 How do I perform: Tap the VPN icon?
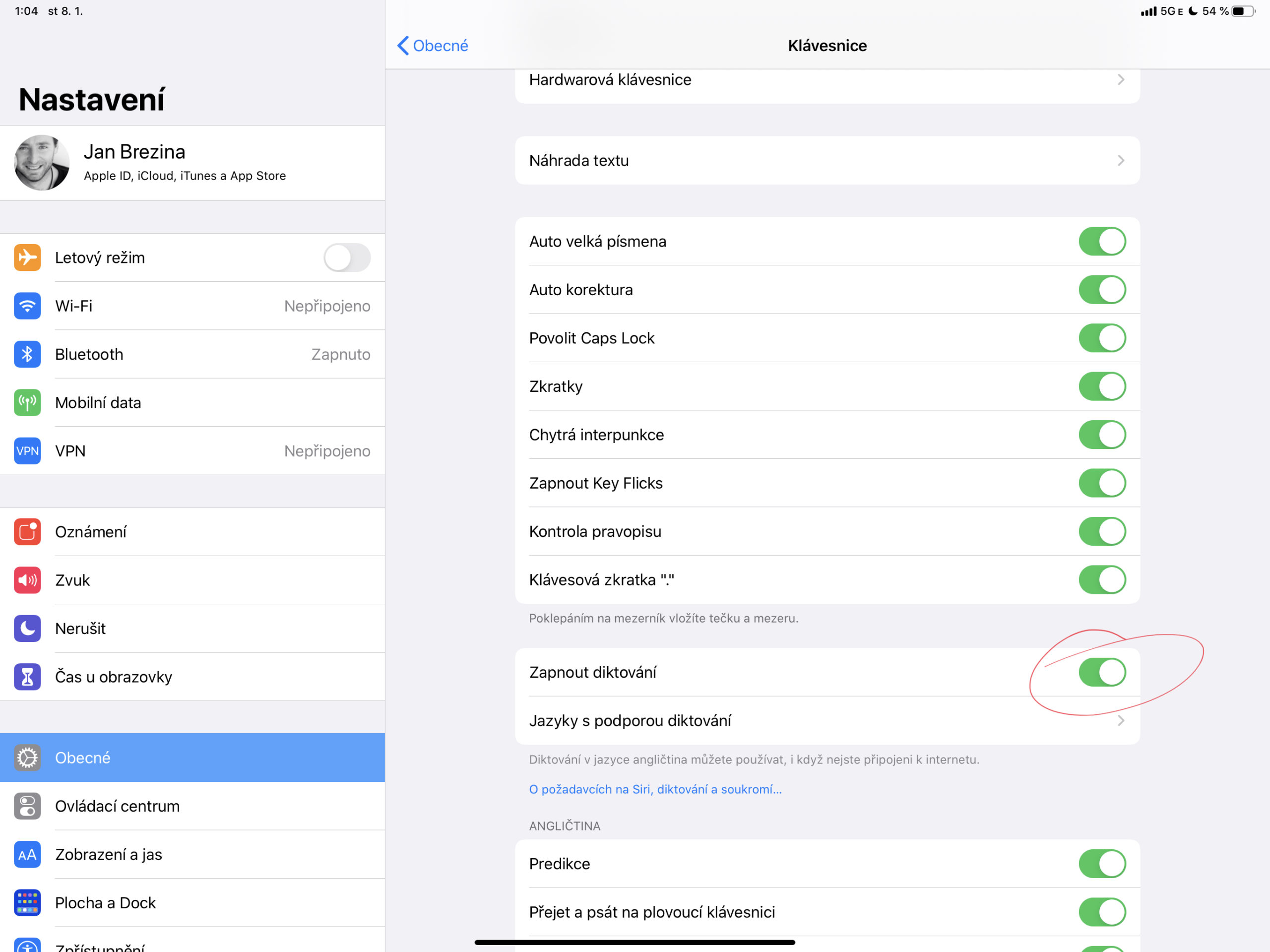point(27,451)
